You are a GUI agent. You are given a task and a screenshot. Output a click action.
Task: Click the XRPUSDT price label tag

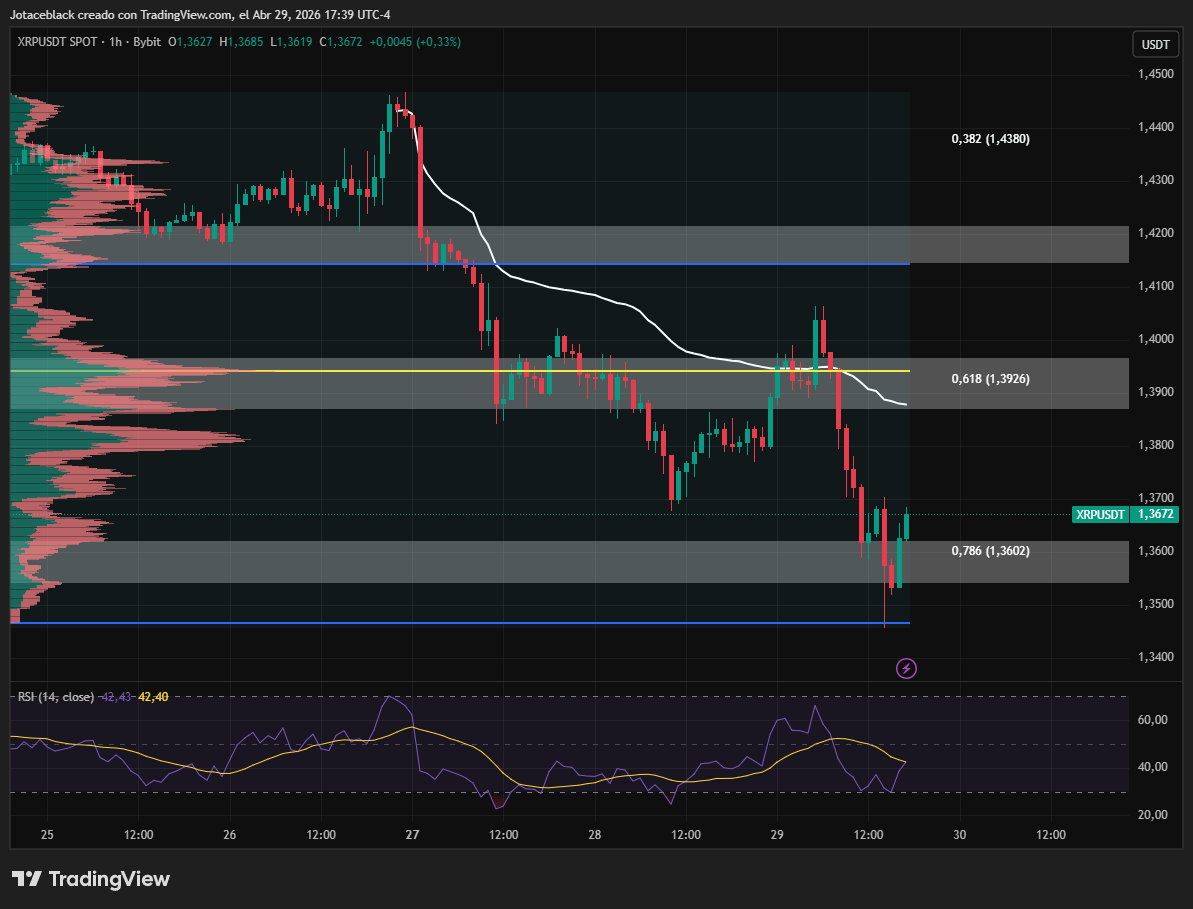(x=1099, y=514)
